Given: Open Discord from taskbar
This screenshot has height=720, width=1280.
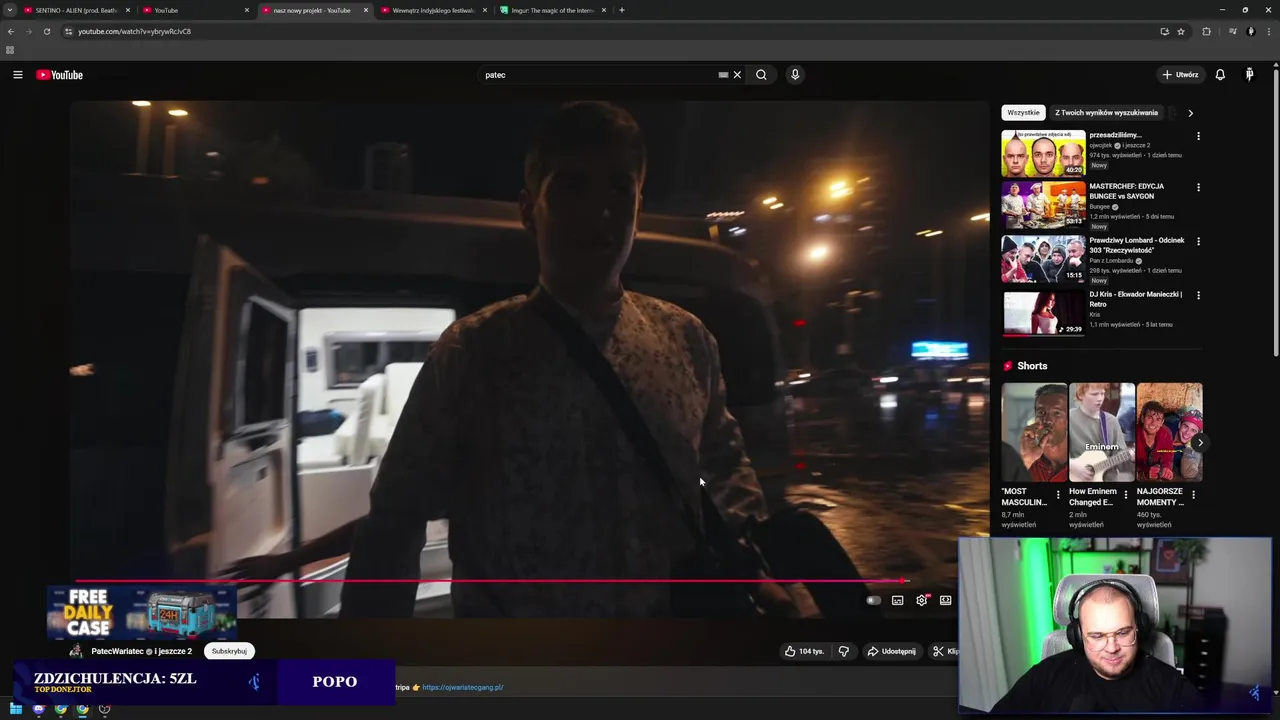Looking at the screenshot, I should tap(39, 709).
